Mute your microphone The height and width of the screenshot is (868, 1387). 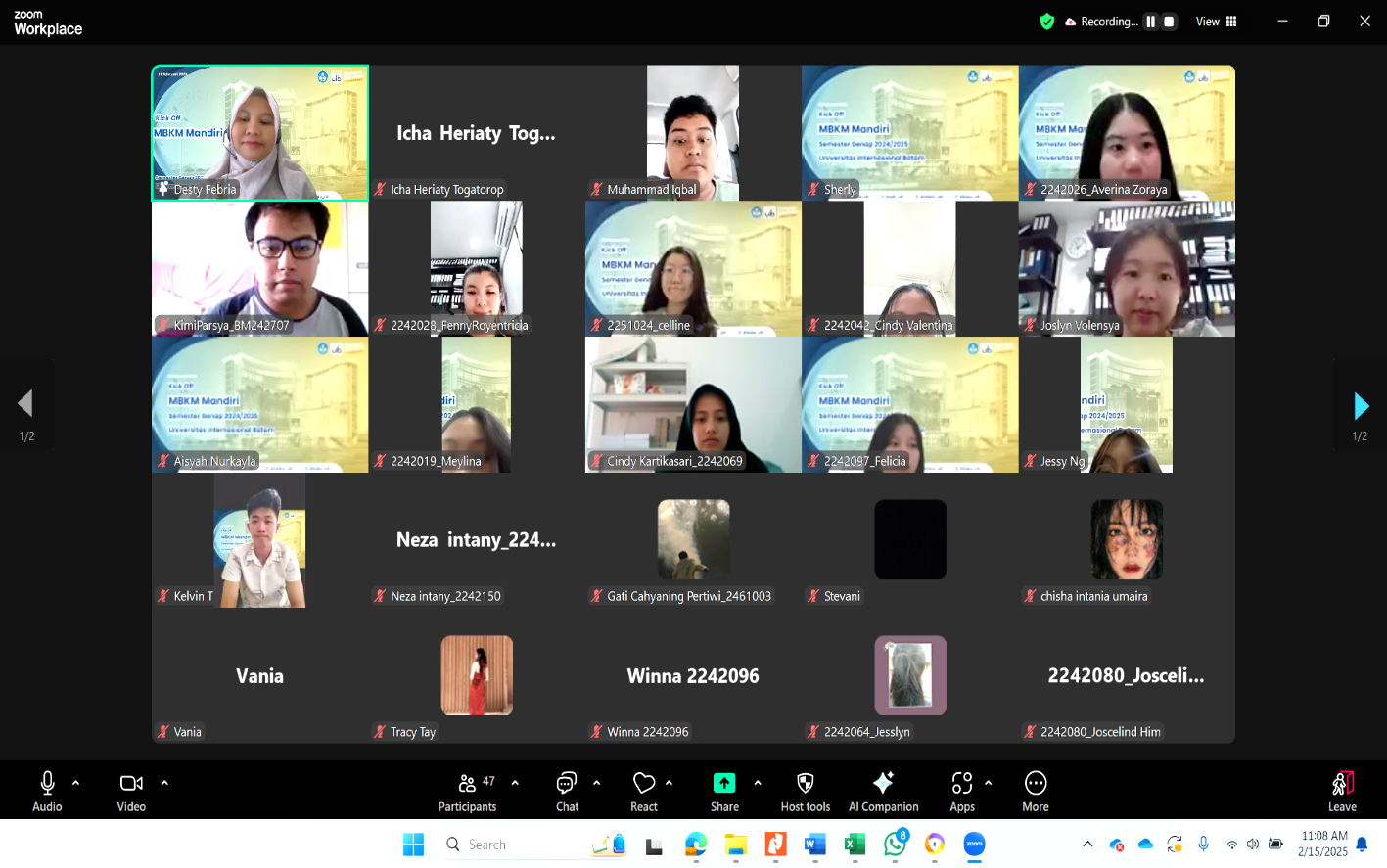click(x=47, y=791)
